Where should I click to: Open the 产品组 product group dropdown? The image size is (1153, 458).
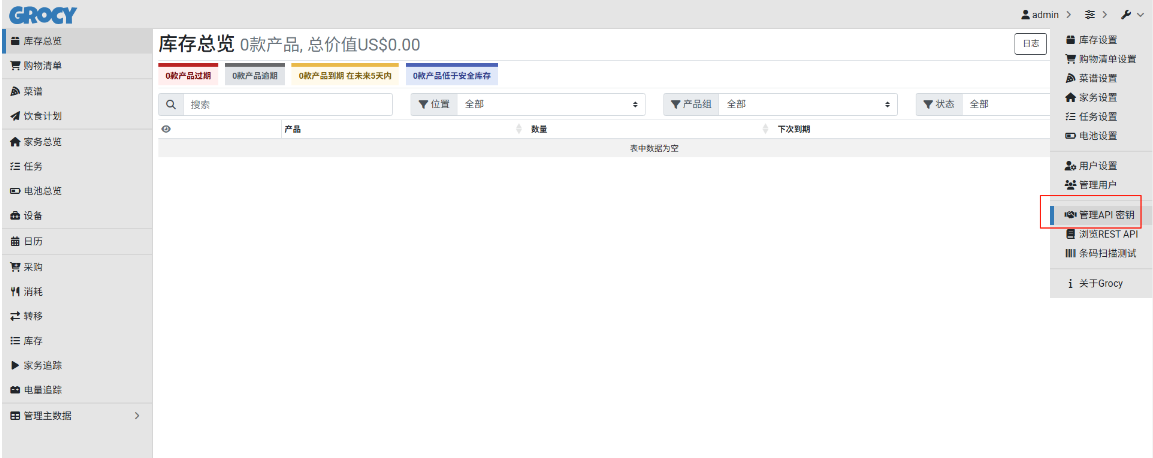pos(807,104)
